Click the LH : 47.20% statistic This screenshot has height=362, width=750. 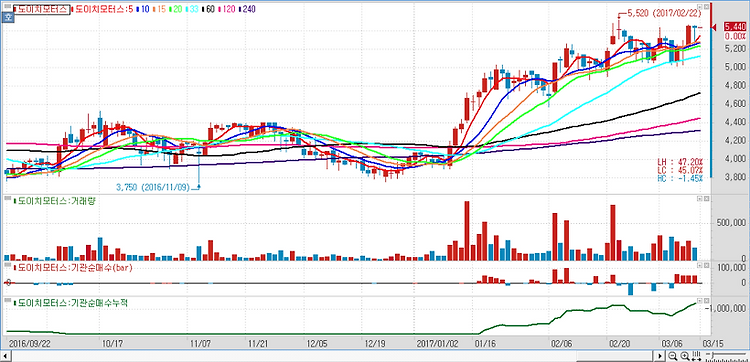point(681,163)
